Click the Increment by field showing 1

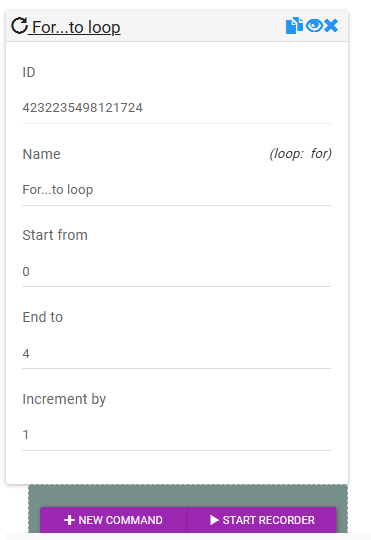coord(176,435)
